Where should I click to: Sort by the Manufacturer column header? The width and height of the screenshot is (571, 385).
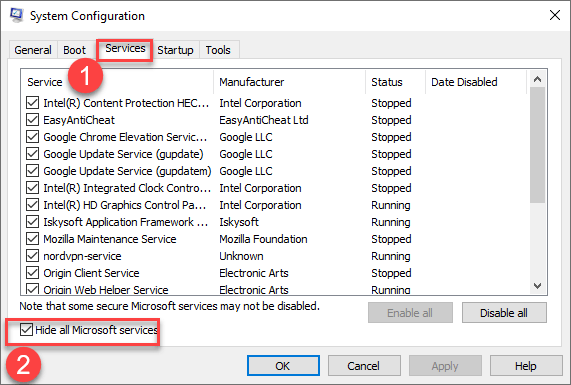(x=290, y=82)
